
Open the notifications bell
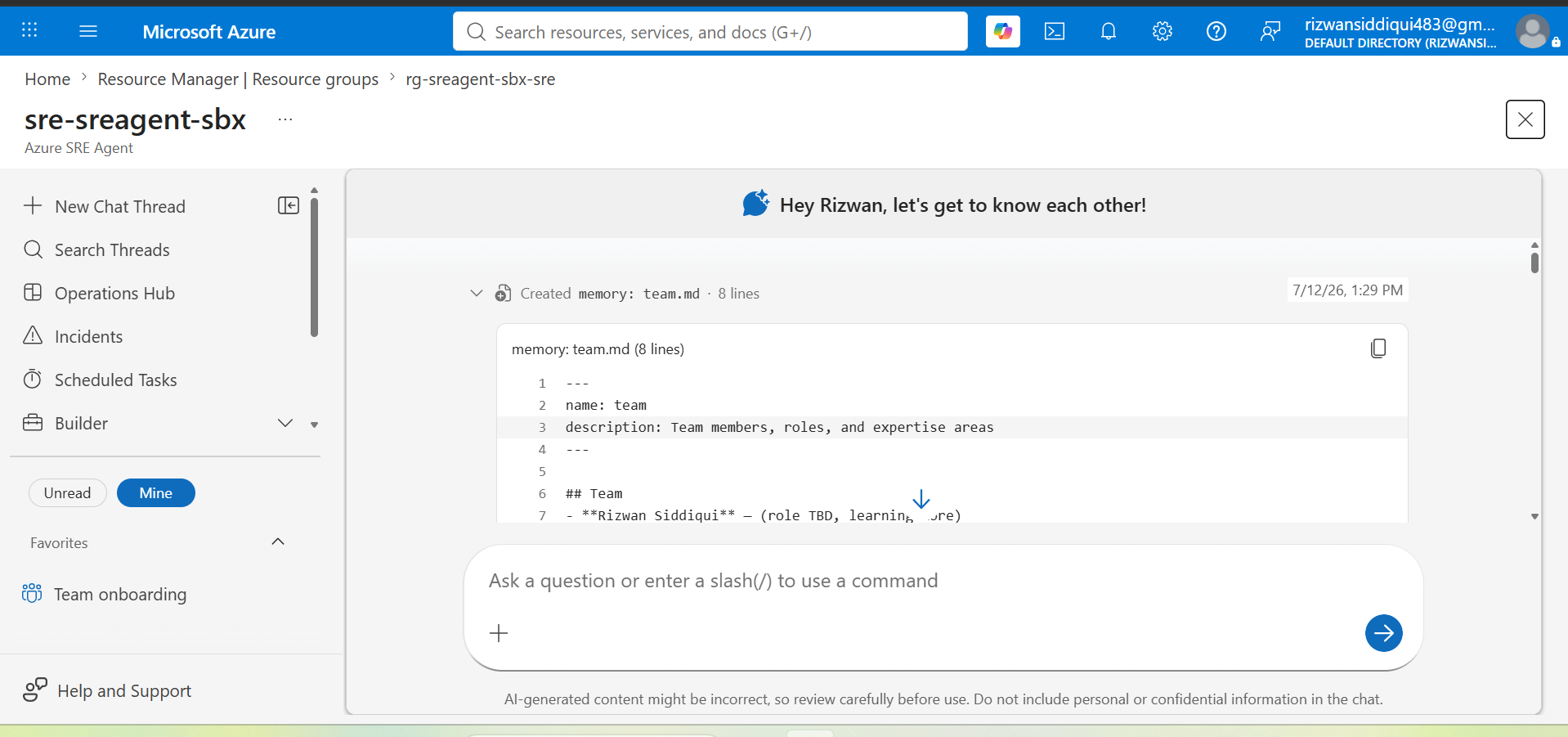[x=1109, y=31]
